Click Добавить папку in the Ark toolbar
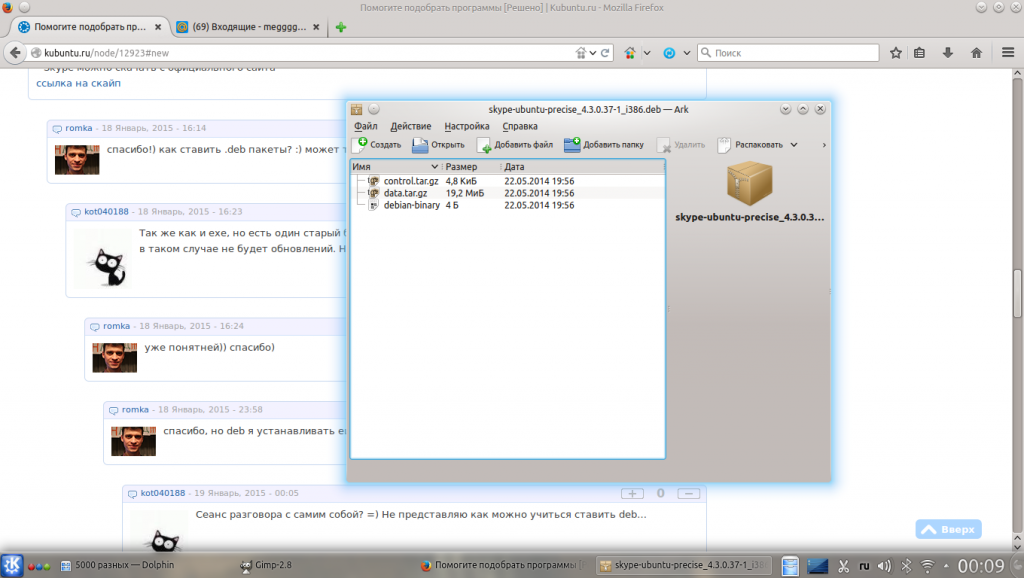The width and height of the screenshot is (1024, 578). point(603,145)
